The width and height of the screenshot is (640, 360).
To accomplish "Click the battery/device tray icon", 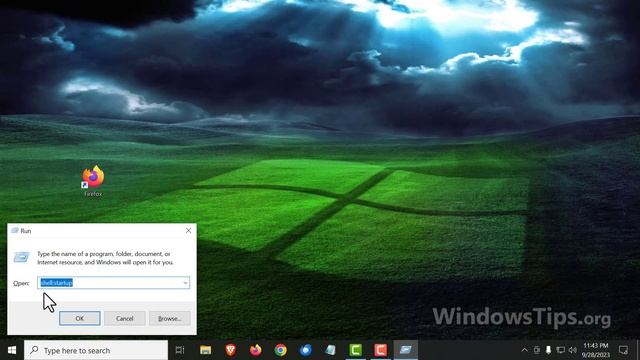I will click(537, 350).
